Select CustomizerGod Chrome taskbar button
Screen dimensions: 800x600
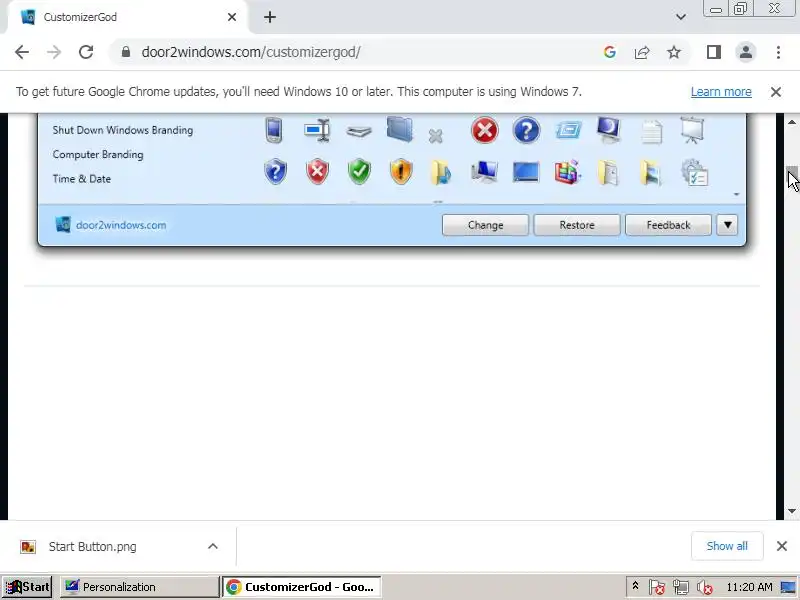(x=302, y=587)
